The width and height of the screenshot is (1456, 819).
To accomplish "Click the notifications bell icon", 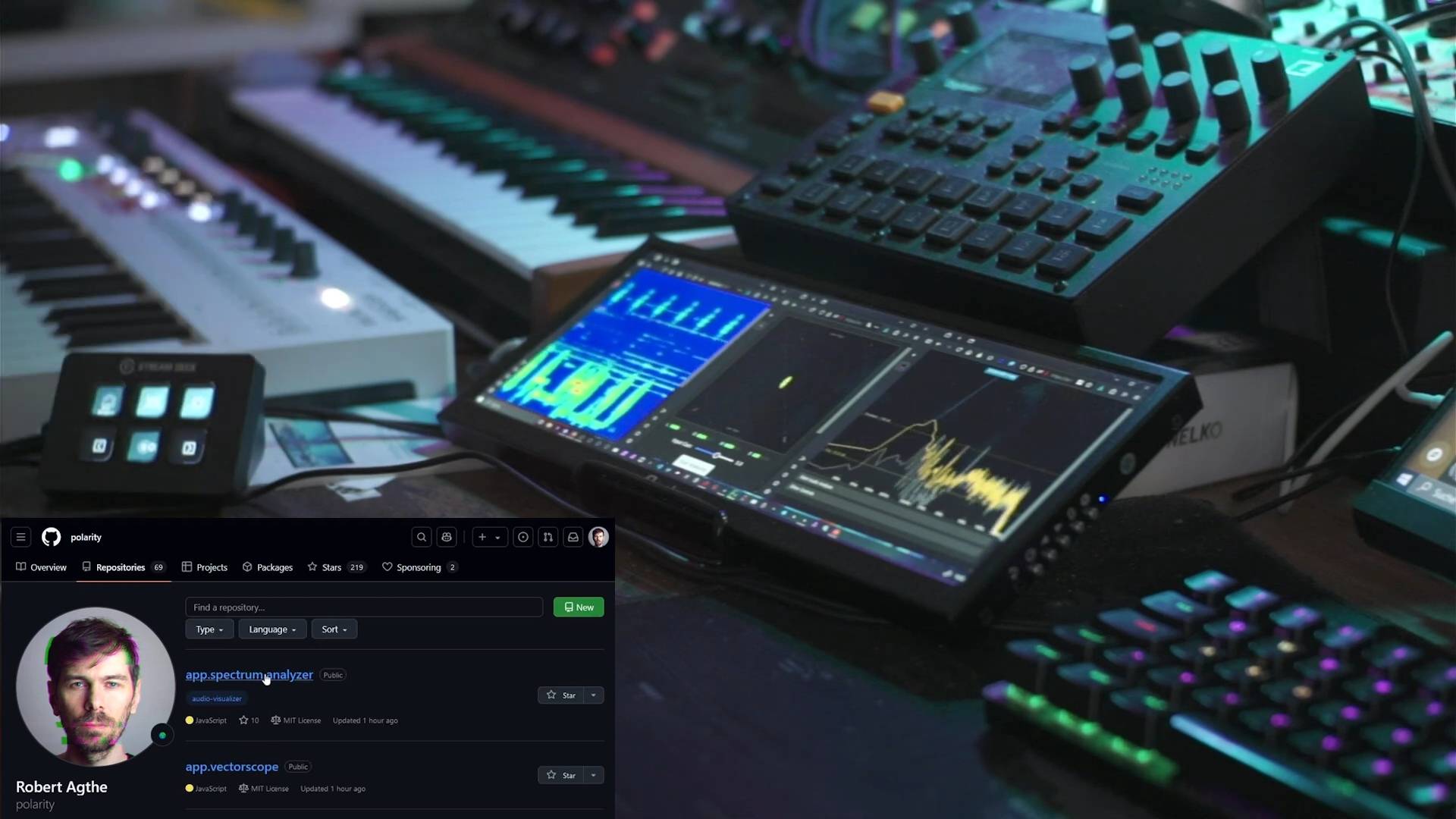I will (x=572, y=537).
